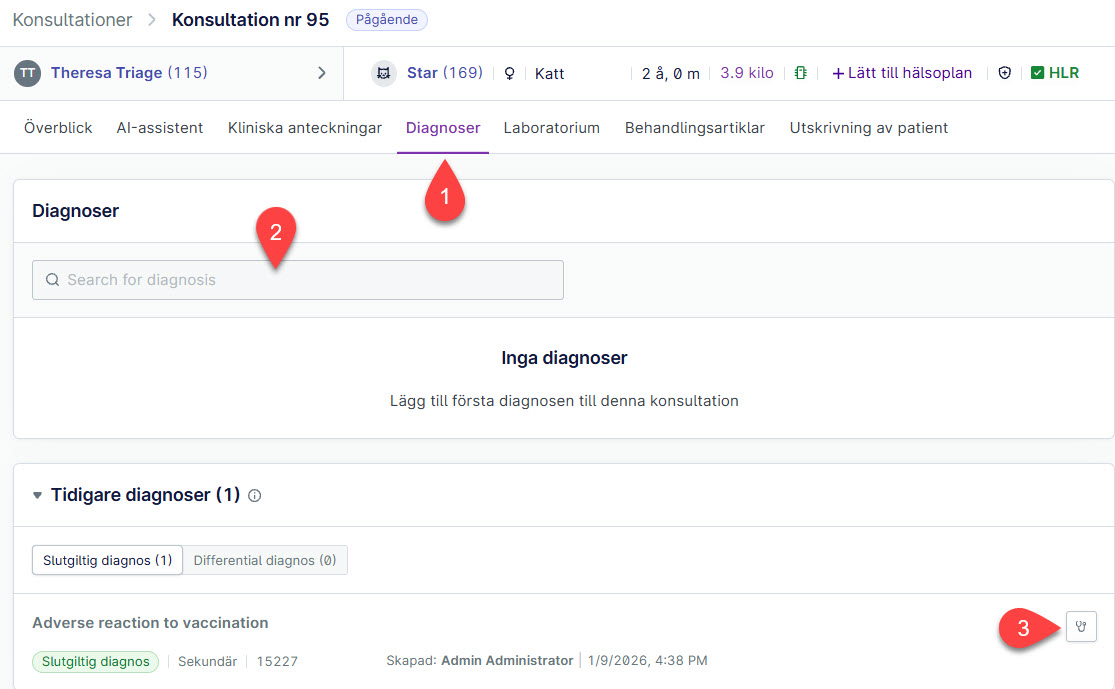Click the Sekundär label

[x=207, y=661]
